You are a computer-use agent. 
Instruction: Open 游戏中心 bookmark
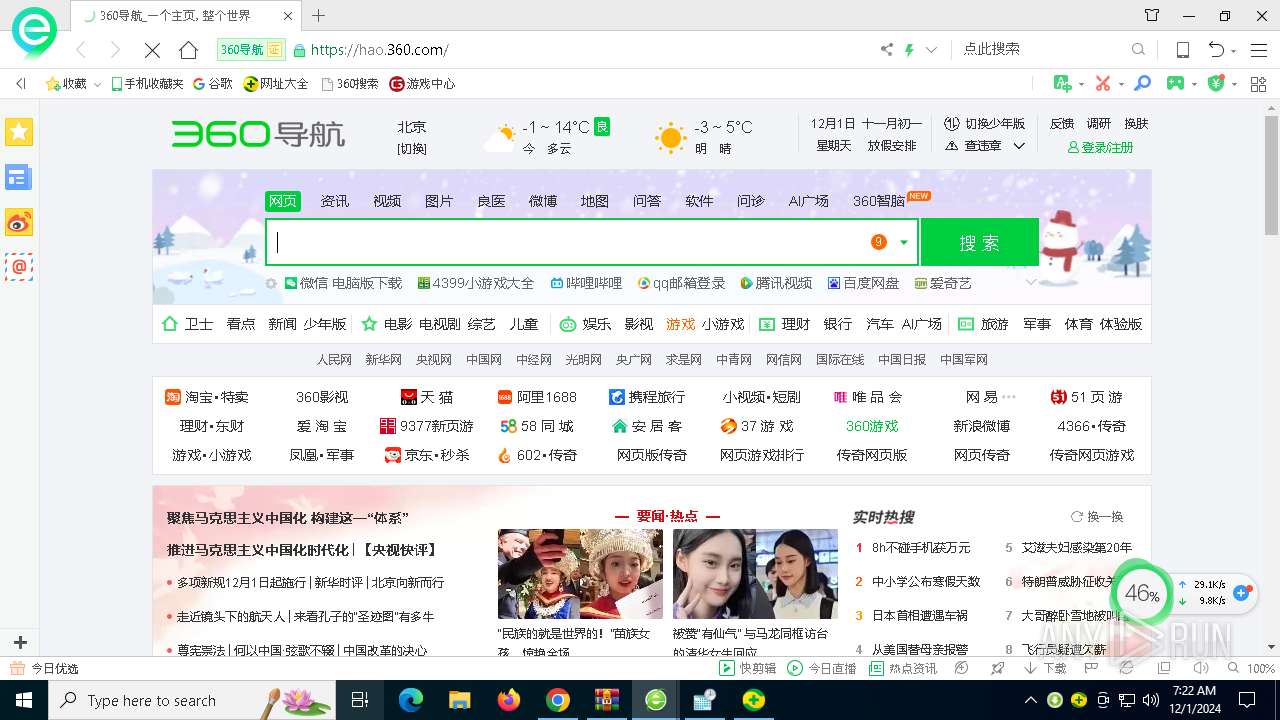[x=422, y=84]
